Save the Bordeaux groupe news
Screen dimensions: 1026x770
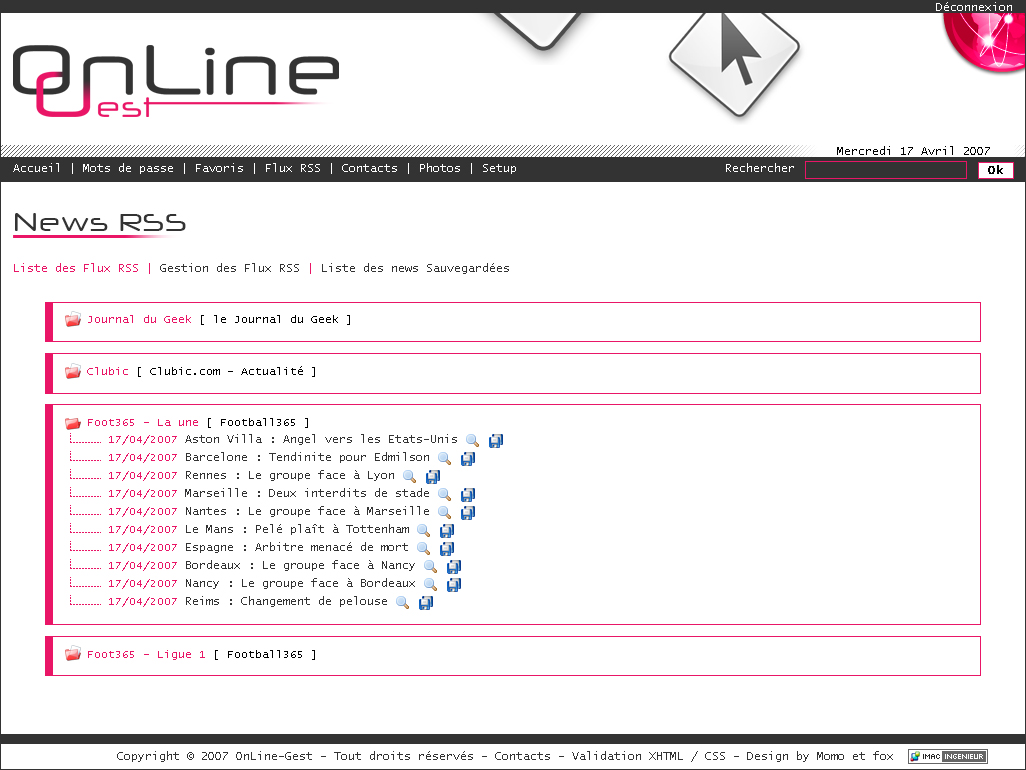454,566
